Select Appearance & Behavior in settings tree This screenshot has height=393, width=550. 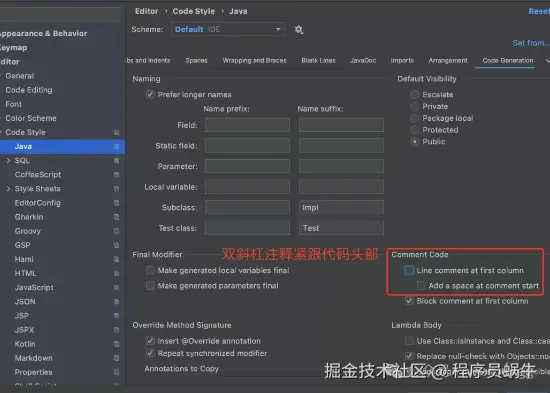[43, 33]
